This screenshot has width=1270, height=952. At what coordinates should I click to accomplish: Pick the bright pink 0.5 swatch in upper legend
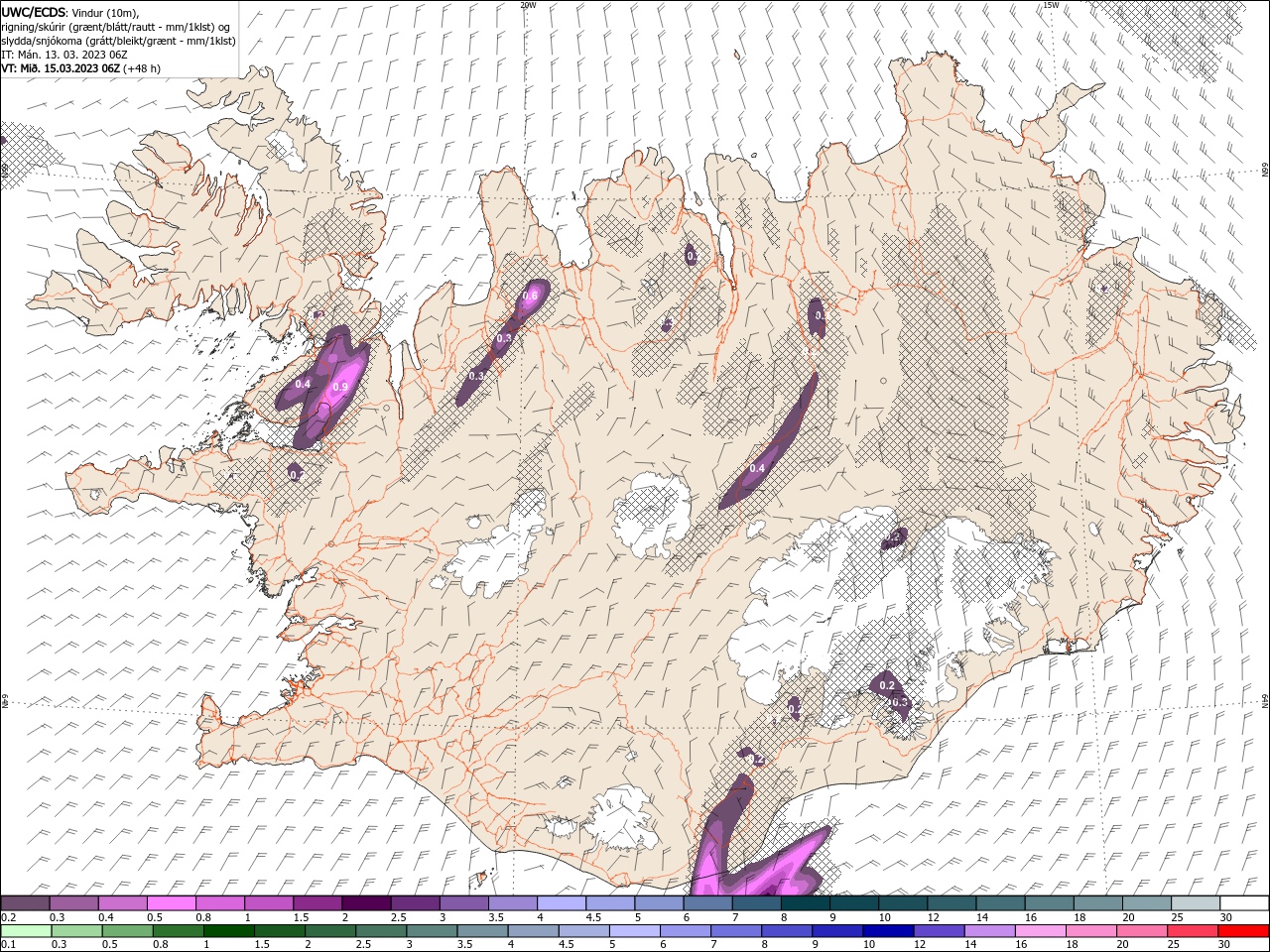point(171,903)
